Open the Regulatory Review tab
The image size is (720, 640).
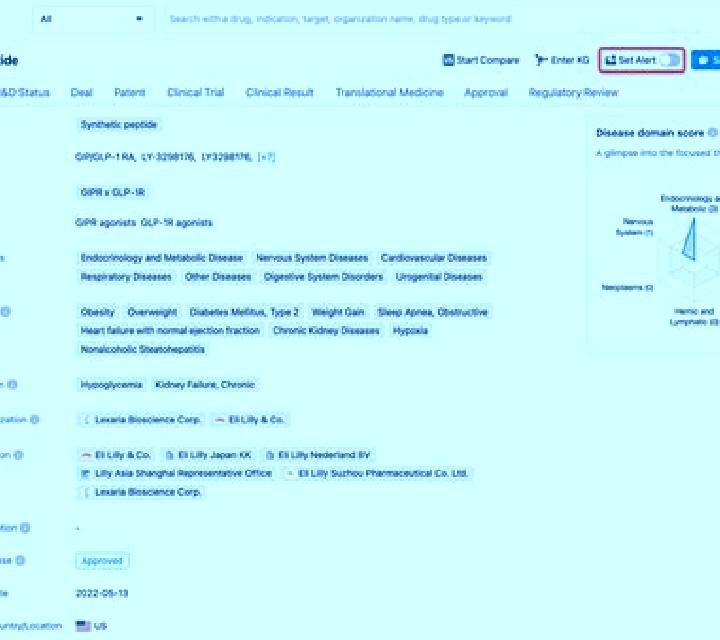574,92
